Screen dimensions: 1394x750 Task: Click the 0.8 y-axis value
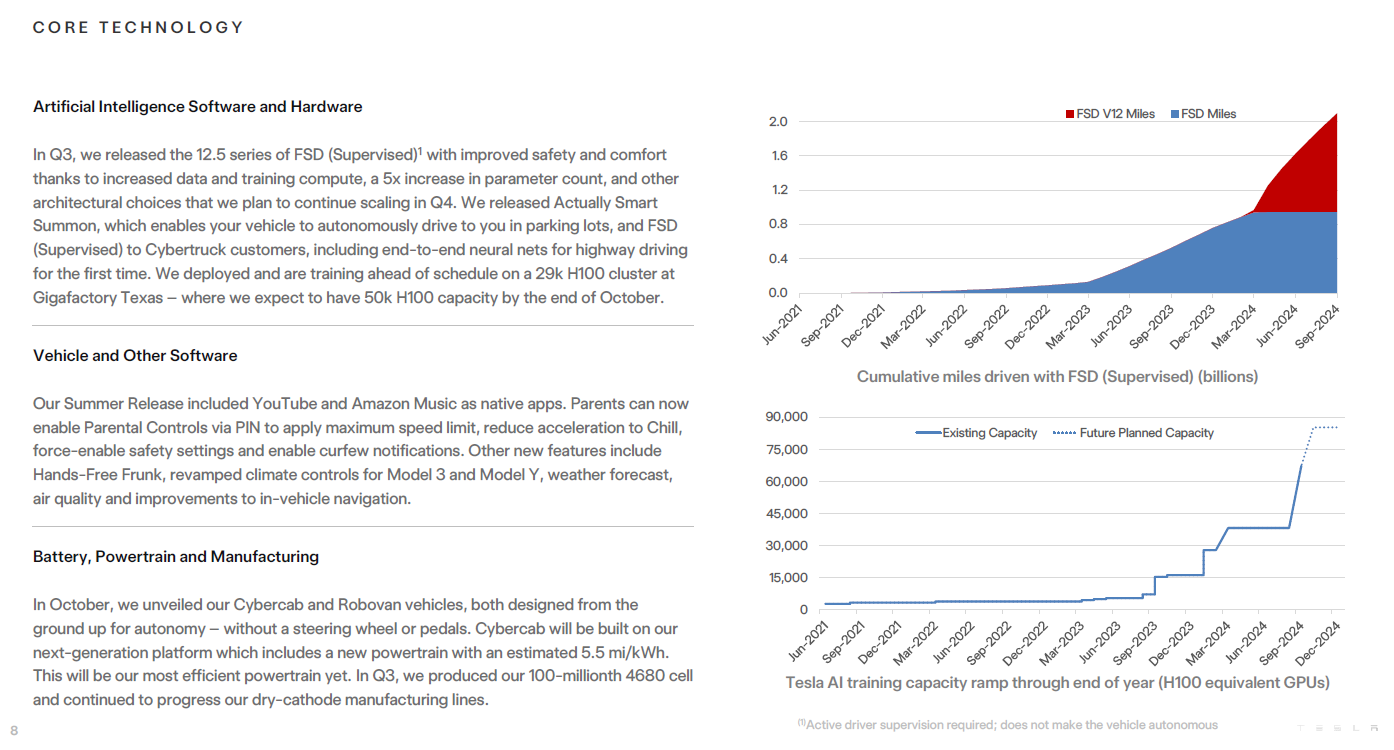779,224
